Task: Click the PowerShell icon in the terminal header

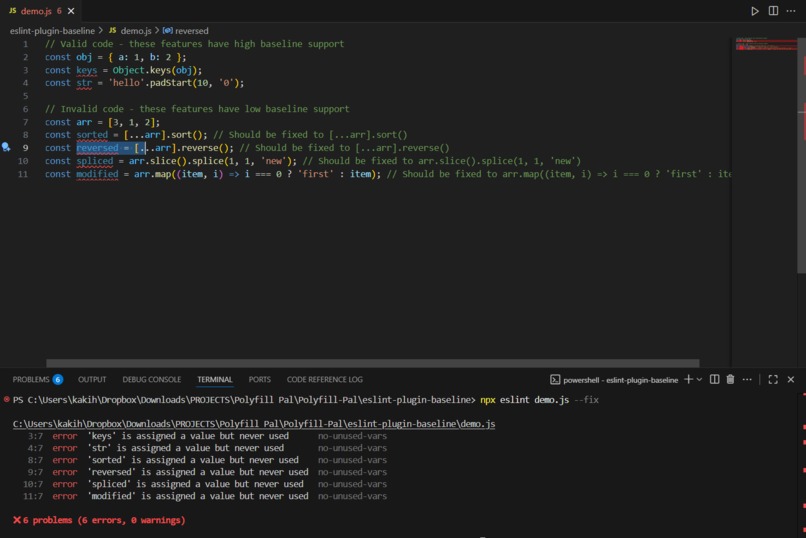Action: [555, 380]
